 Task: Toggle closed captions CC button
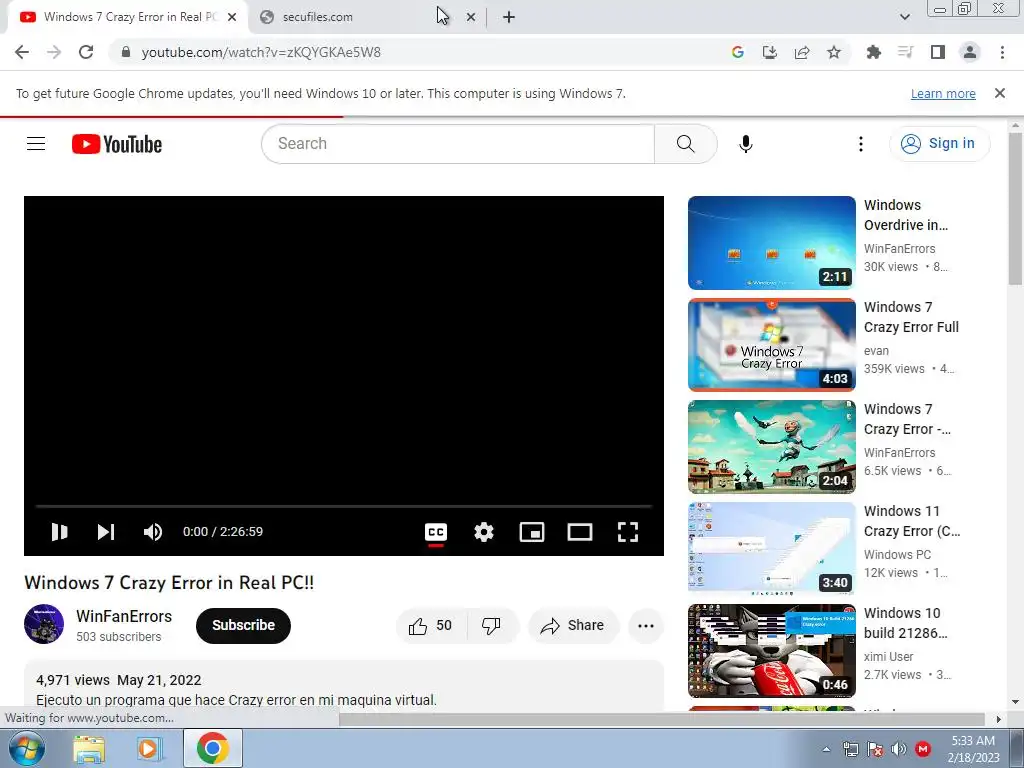pyautogui.click(x=436, y=532)
